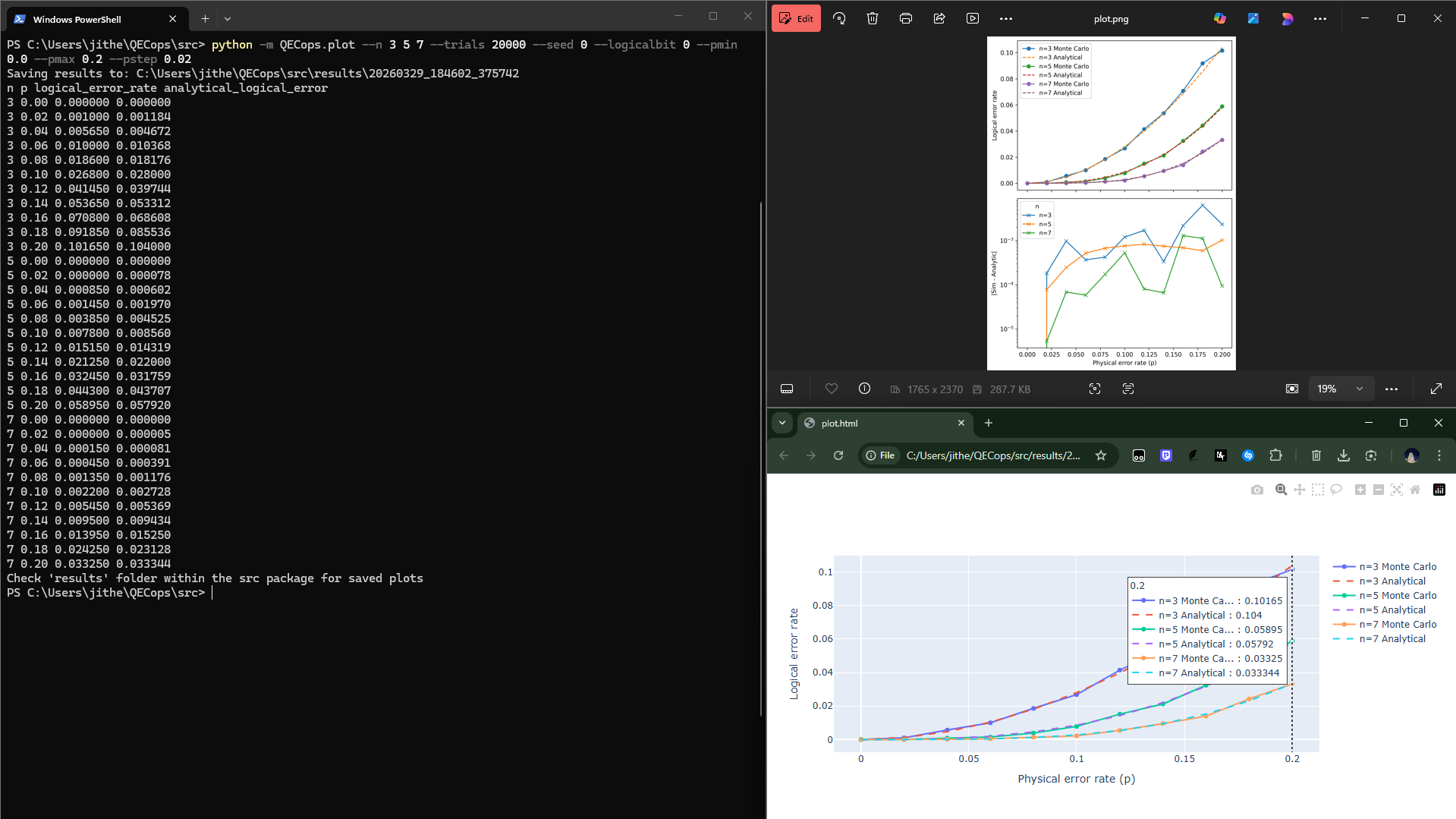Toggle n=7 Monte Carlo legend entry
Viewport: 1456px width, 819px height.
1397,625
